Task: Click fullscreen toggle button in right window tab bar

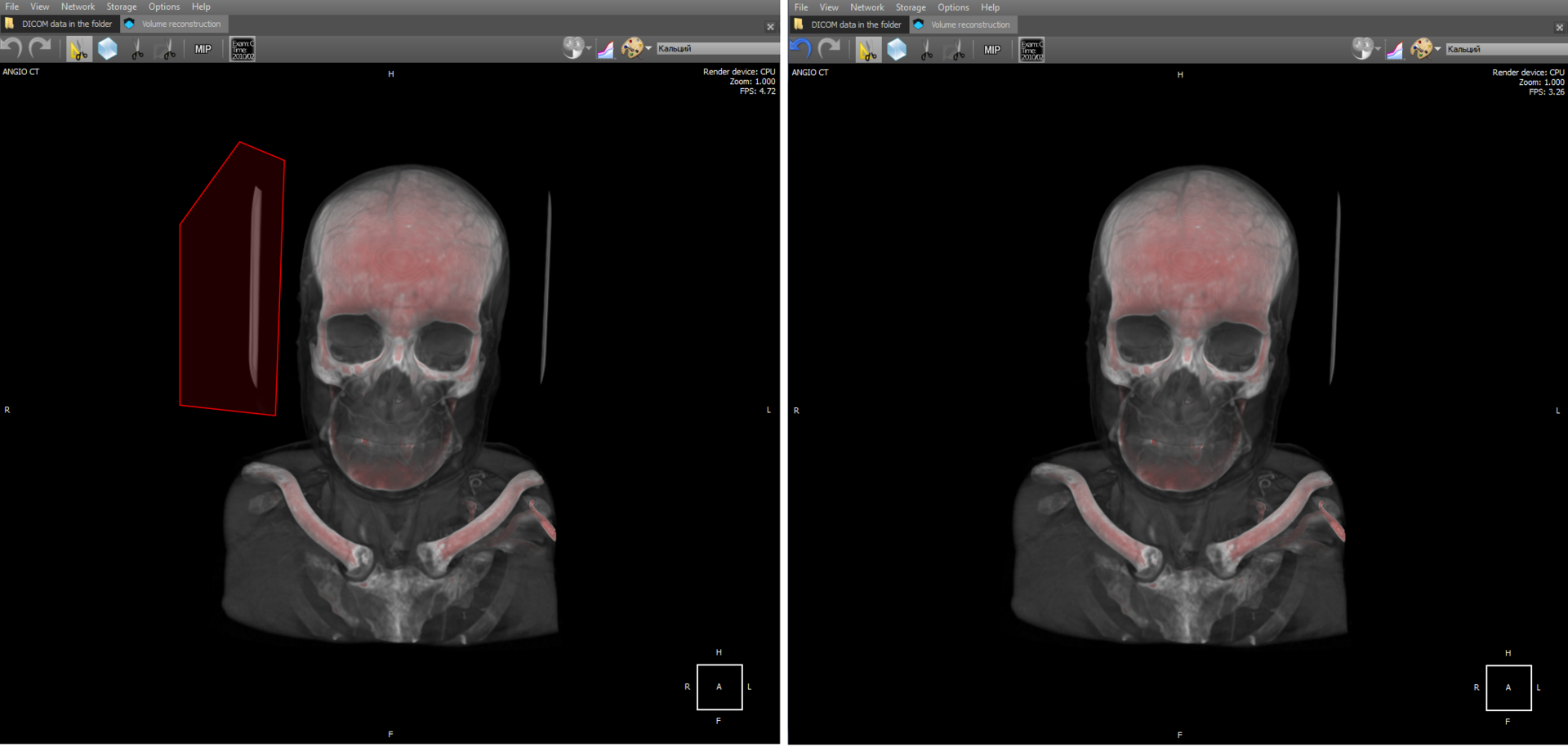Action: tap(1559, 28)
